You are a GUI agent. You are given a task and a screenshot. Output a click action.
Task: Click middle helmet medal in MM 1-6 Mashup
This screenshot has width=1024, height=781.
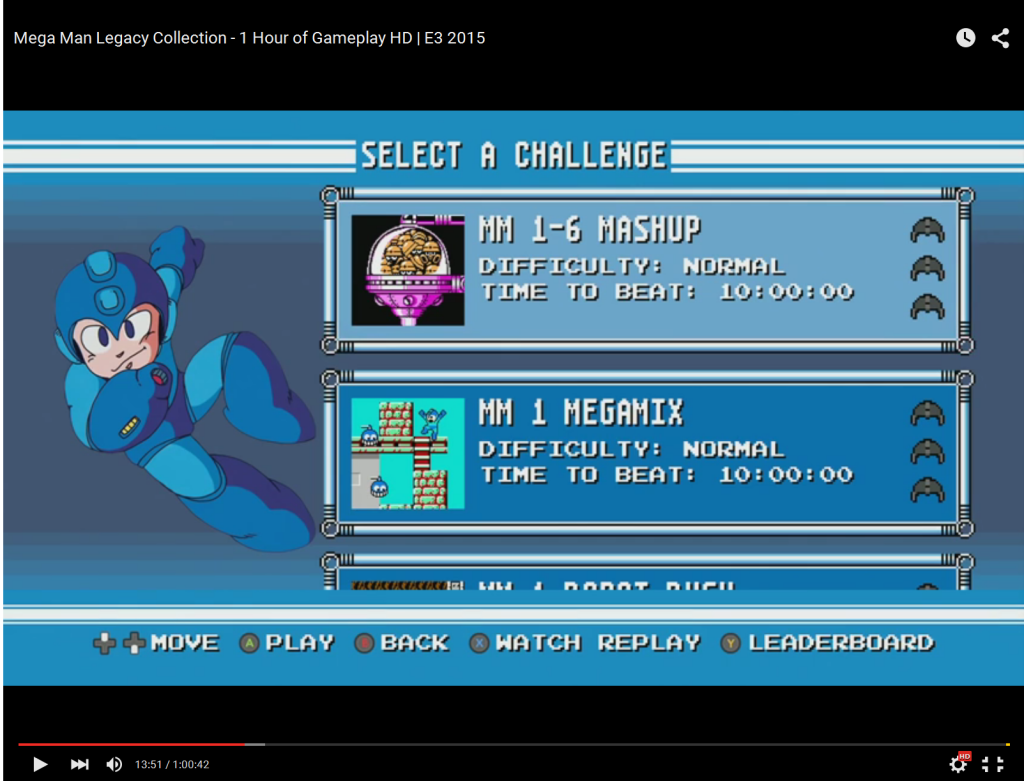(x=927, y=268)
